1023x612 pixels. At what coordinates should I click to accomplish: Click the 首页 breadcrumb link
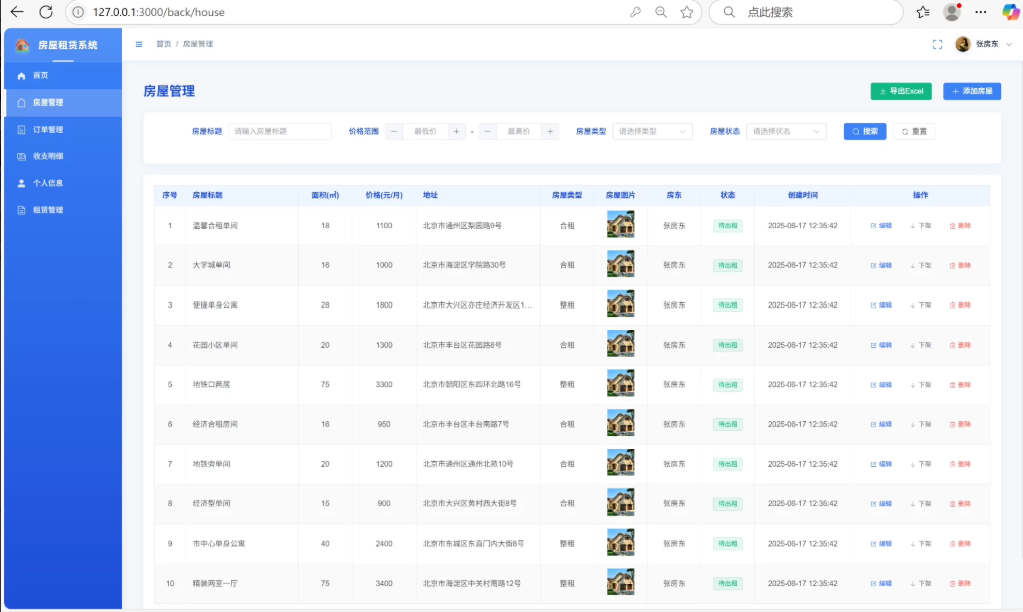163,44
